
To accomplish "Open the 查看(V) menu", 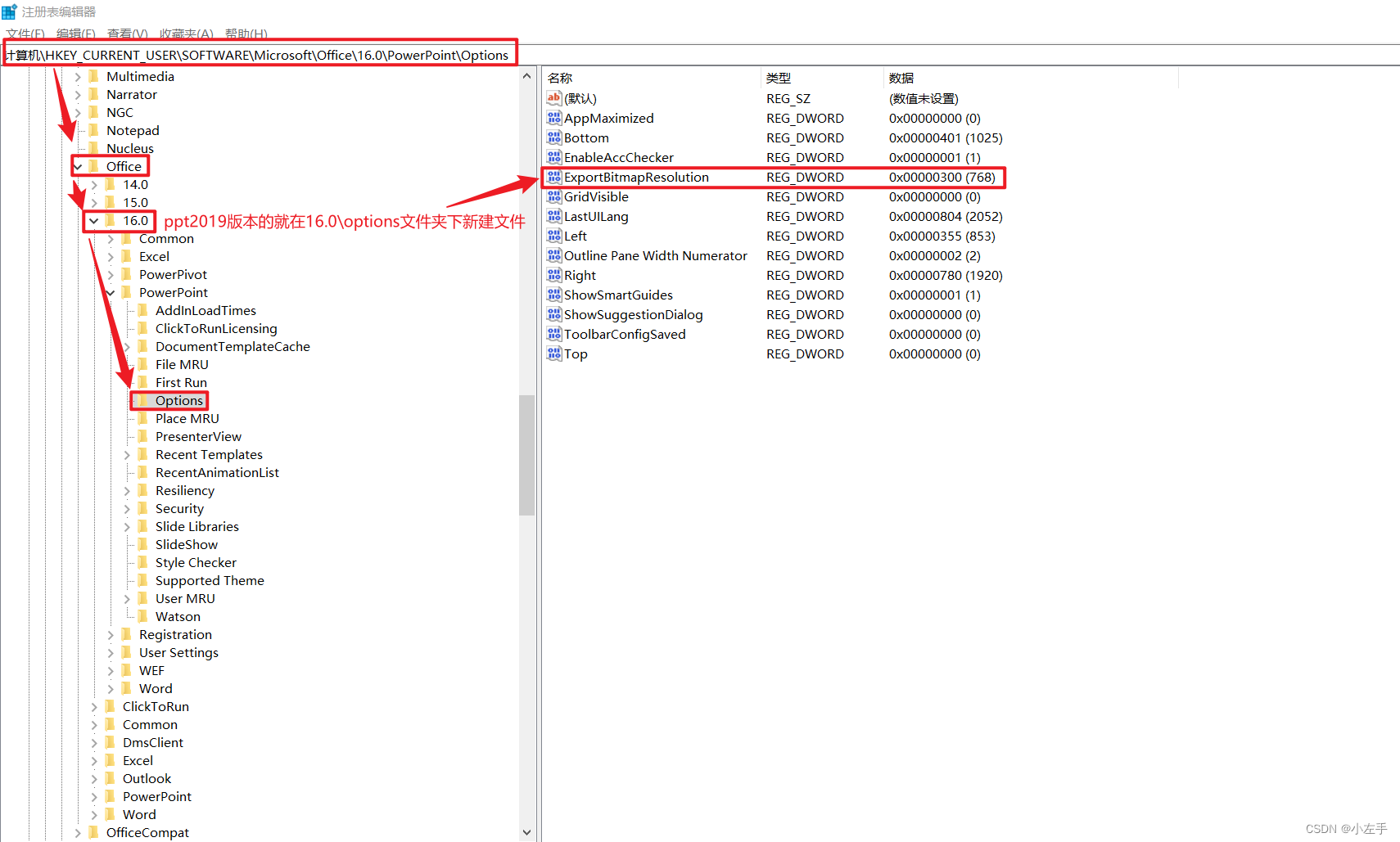I will 128,34.
